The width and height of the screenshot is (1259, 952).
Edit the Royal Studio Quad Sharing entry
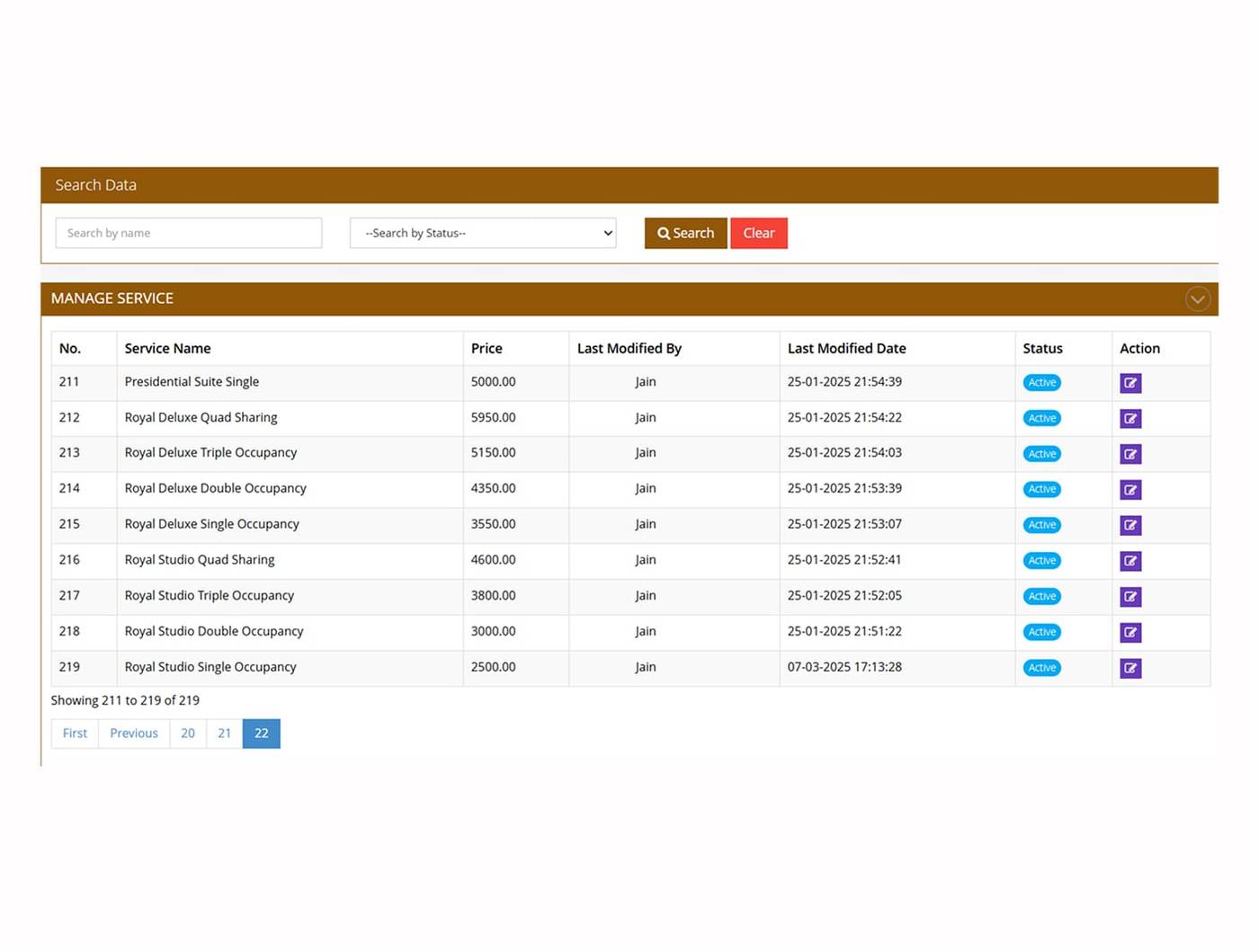point(1130,561)
